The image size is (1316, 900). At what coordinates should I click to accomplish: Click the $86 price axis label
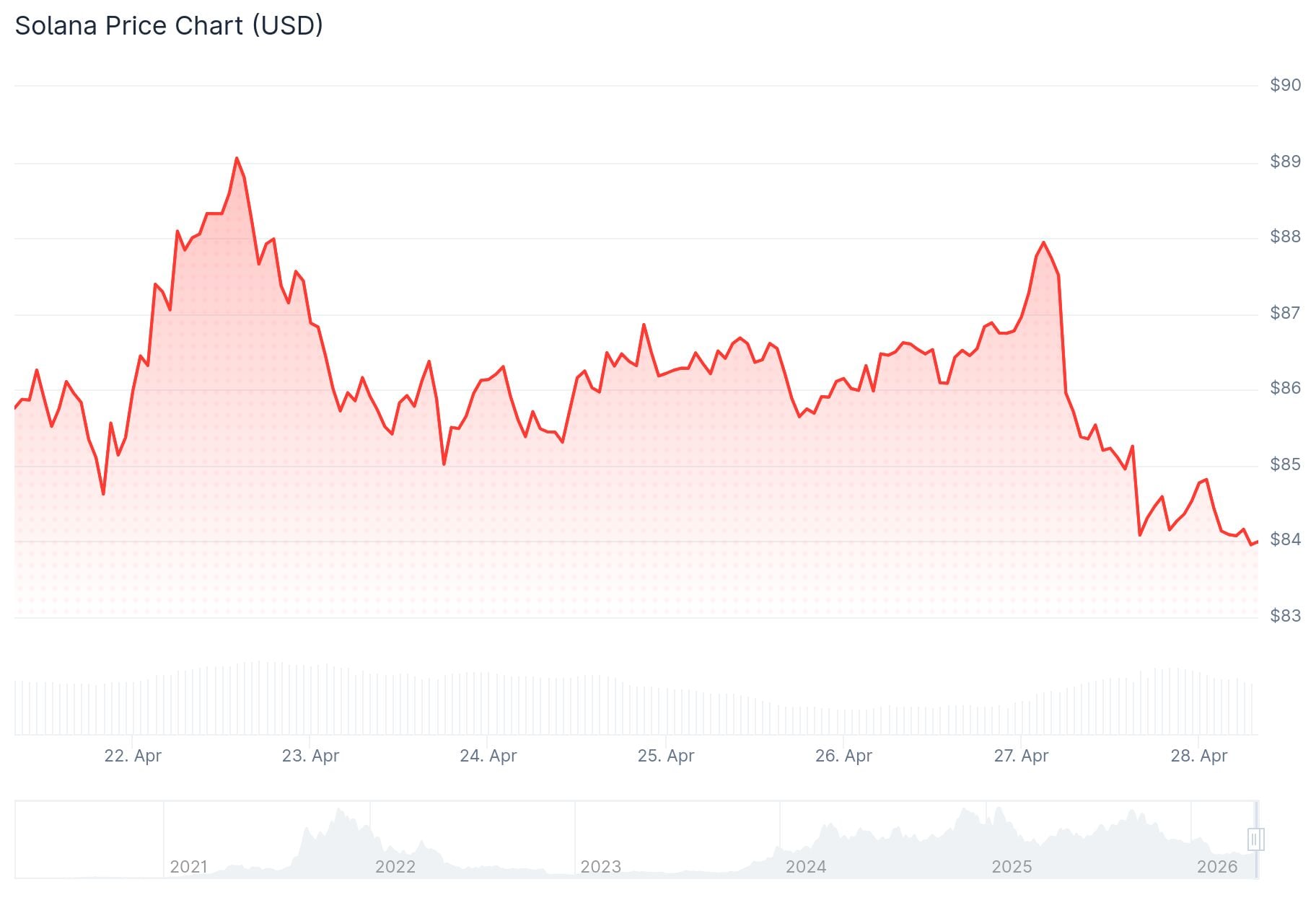[1285, 388]
